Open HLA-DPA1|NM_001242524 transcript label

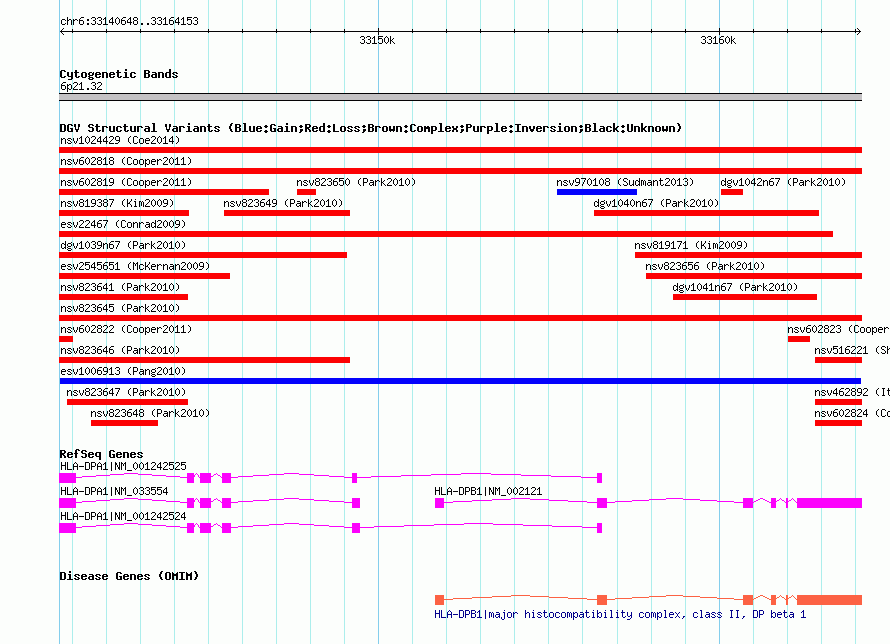(123, 516)
